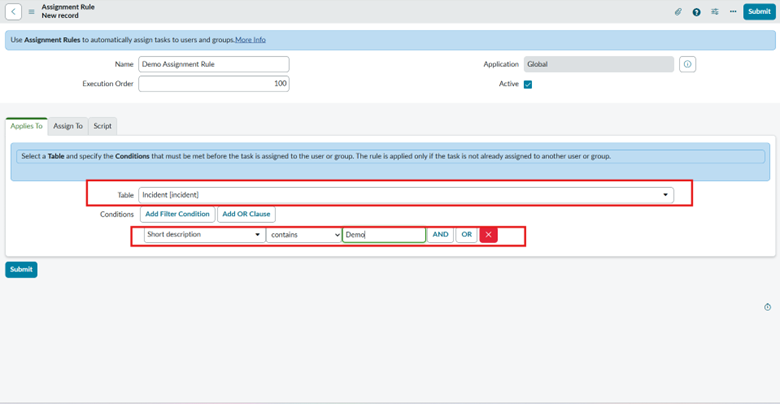Switch to the Assign To tab
This screenshot has width=780, height=404.
[x=68, y=126]
